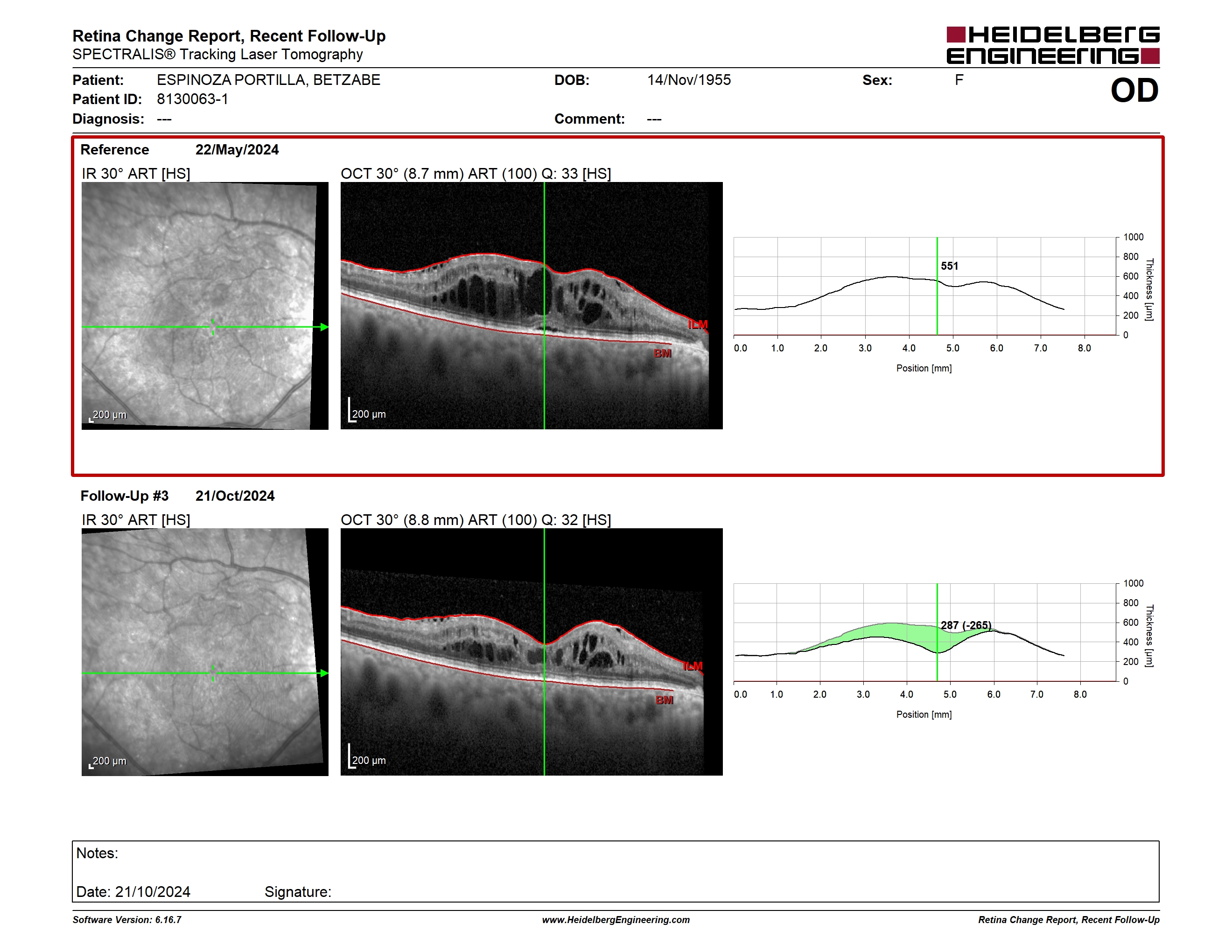Click the Reference OCT 30° (8.7 mm) caption
The image size is (1232, 952).
[x=476, y=173]
